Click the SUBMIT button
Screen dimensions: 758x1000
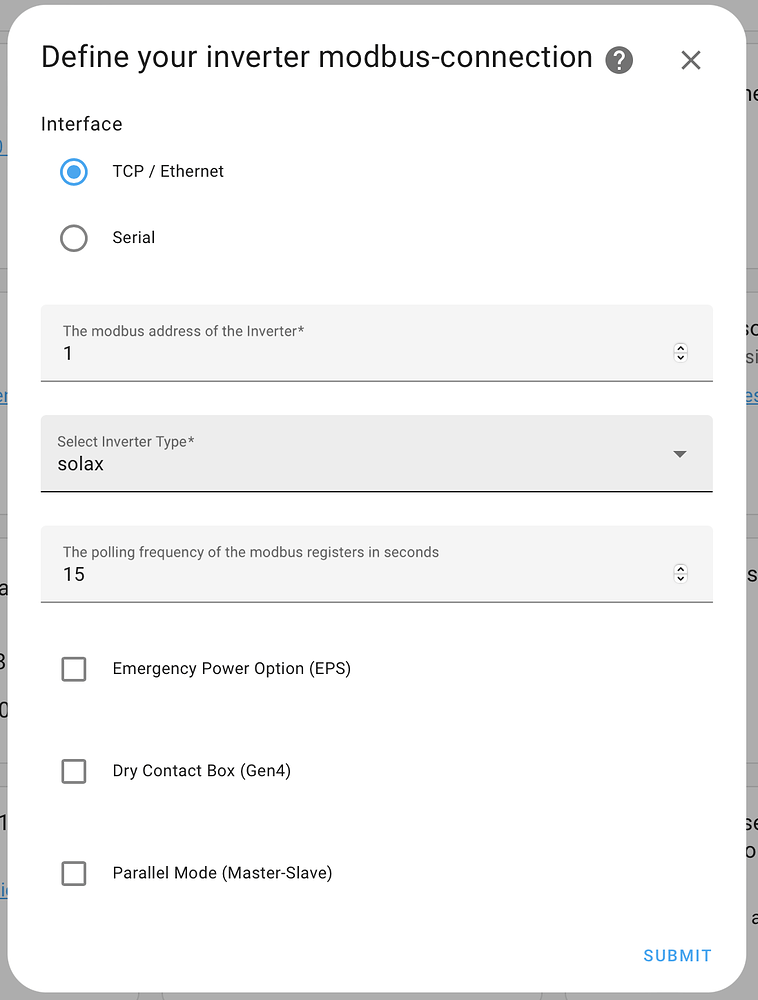coord(677,955)
